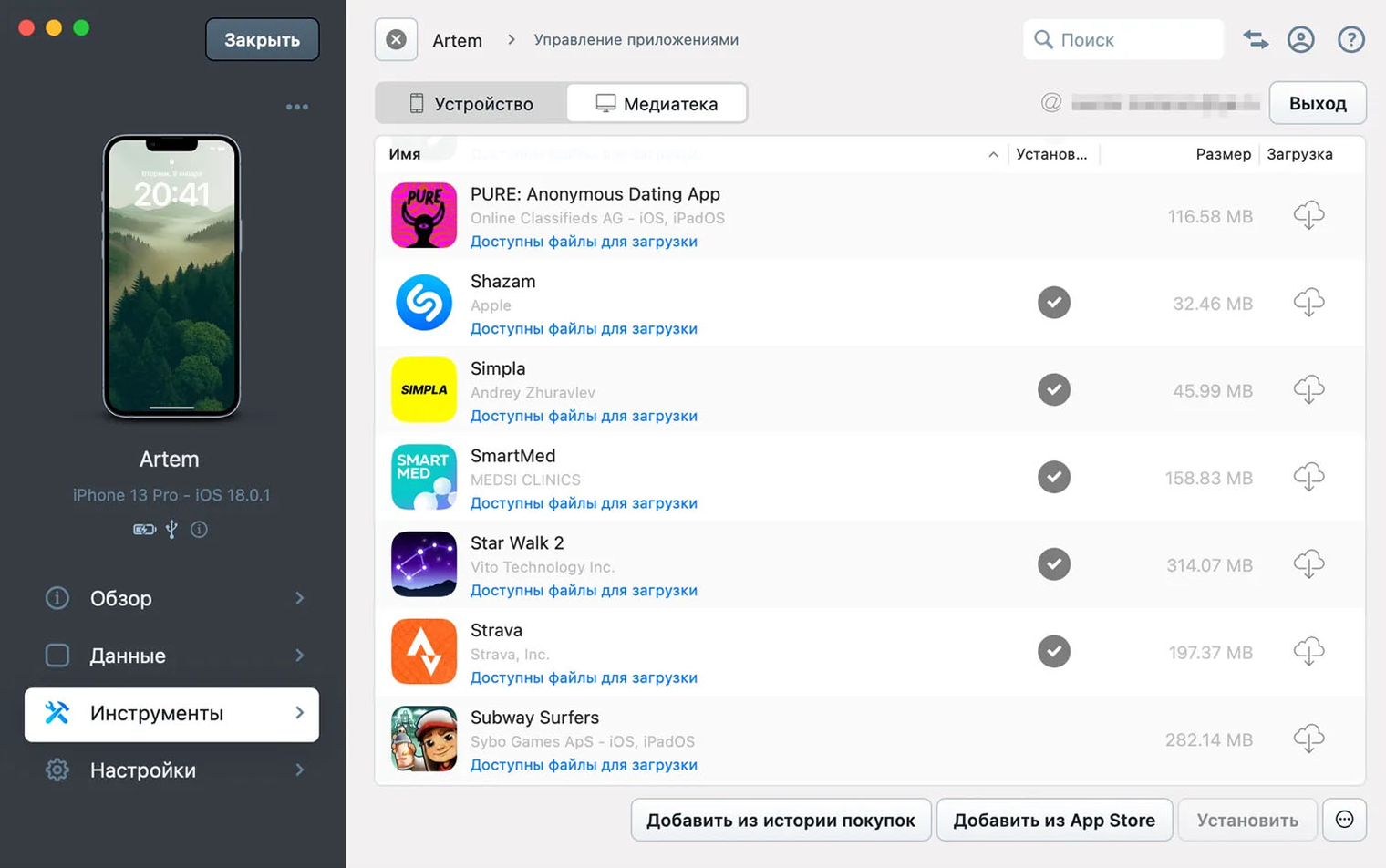Image resolution: width=1386 pixels, height=868 pixels.
Task: Open the PURE app icon
Action: [424, 215]
